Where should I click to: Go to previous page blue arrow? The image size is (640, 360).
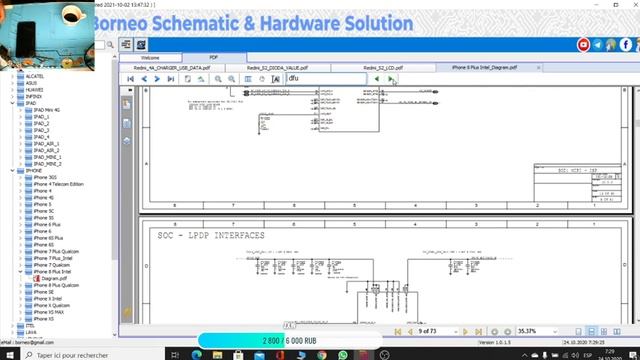(144, 79)
